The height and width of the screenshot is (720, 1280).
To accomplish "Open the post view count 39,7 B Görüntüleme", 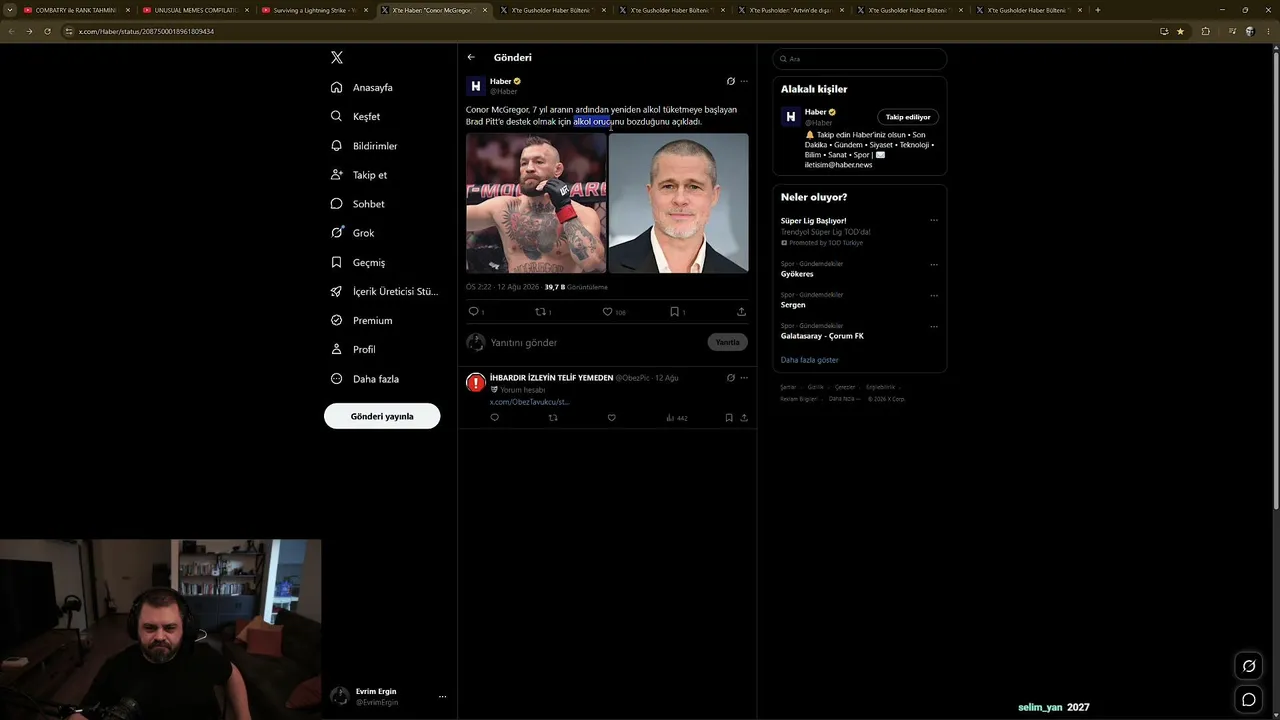I will 576,287.
